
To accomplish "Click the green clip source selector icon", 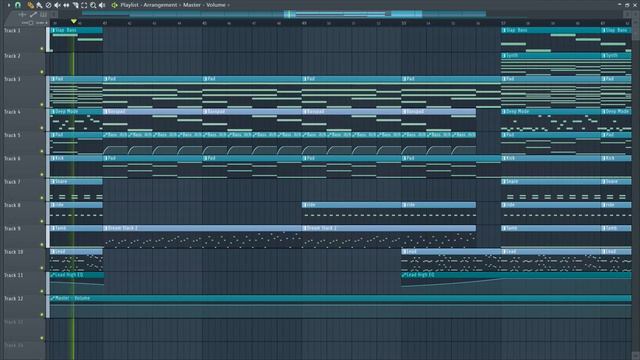I will [x=114, y=5].
